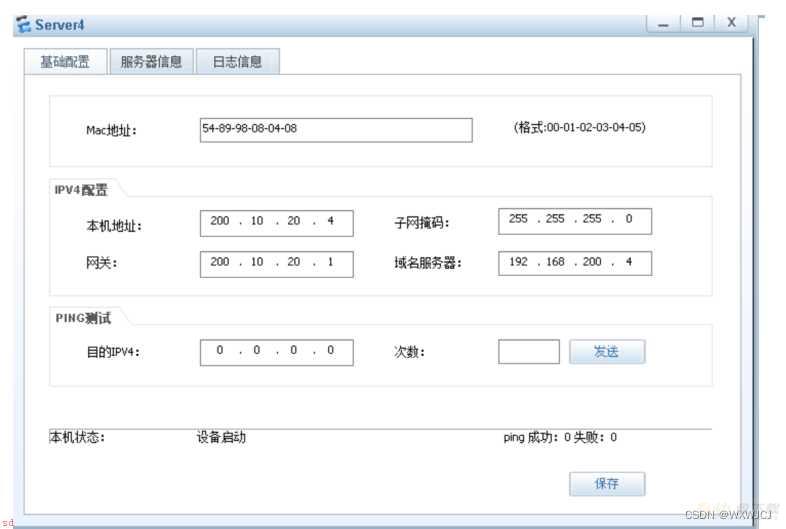Click the 本机地址 IP field

[276, 223]
